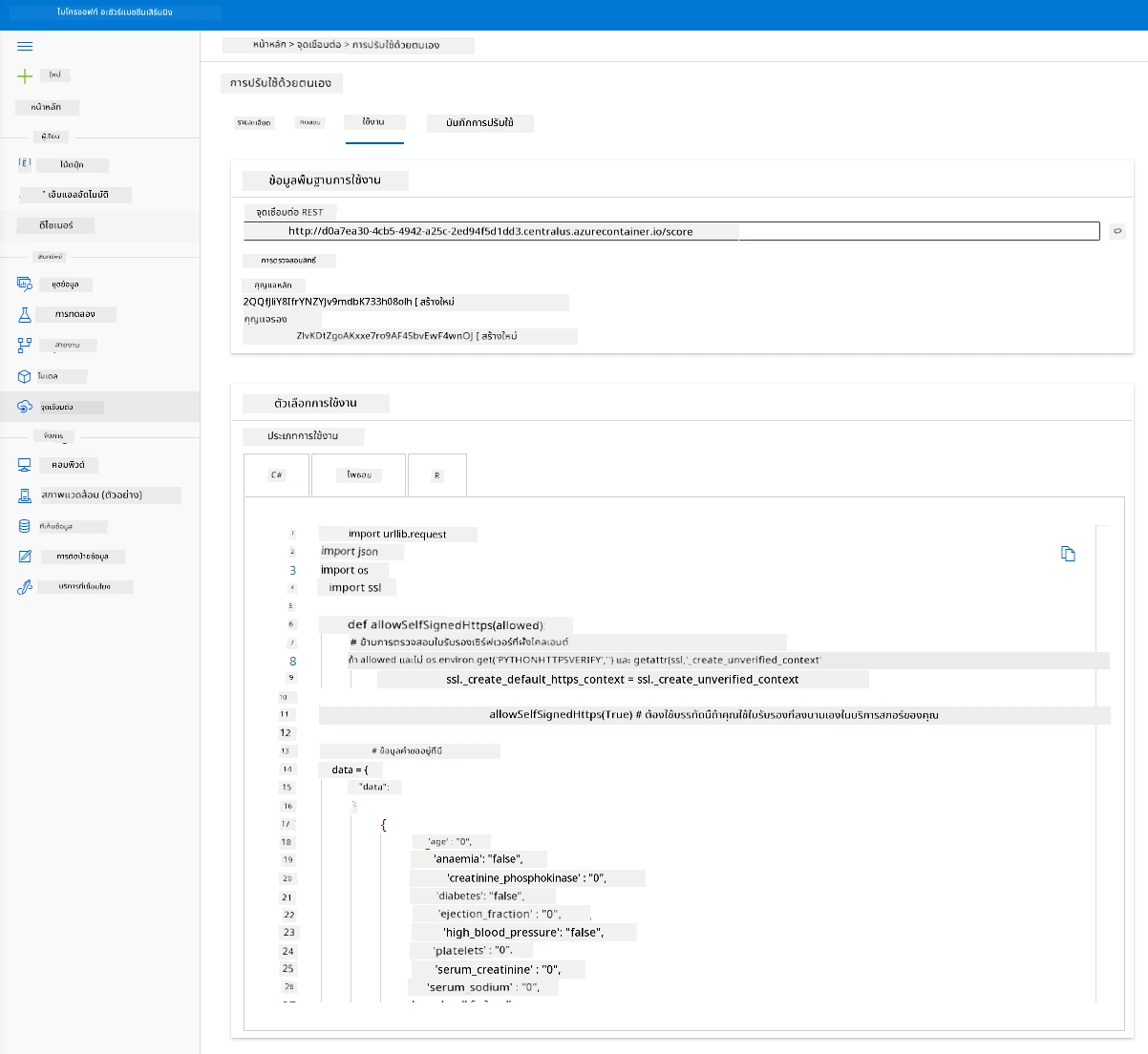Go to หน้าหลัก in sidebar
1148x1054 pixels.
click(x=46, y=107)
